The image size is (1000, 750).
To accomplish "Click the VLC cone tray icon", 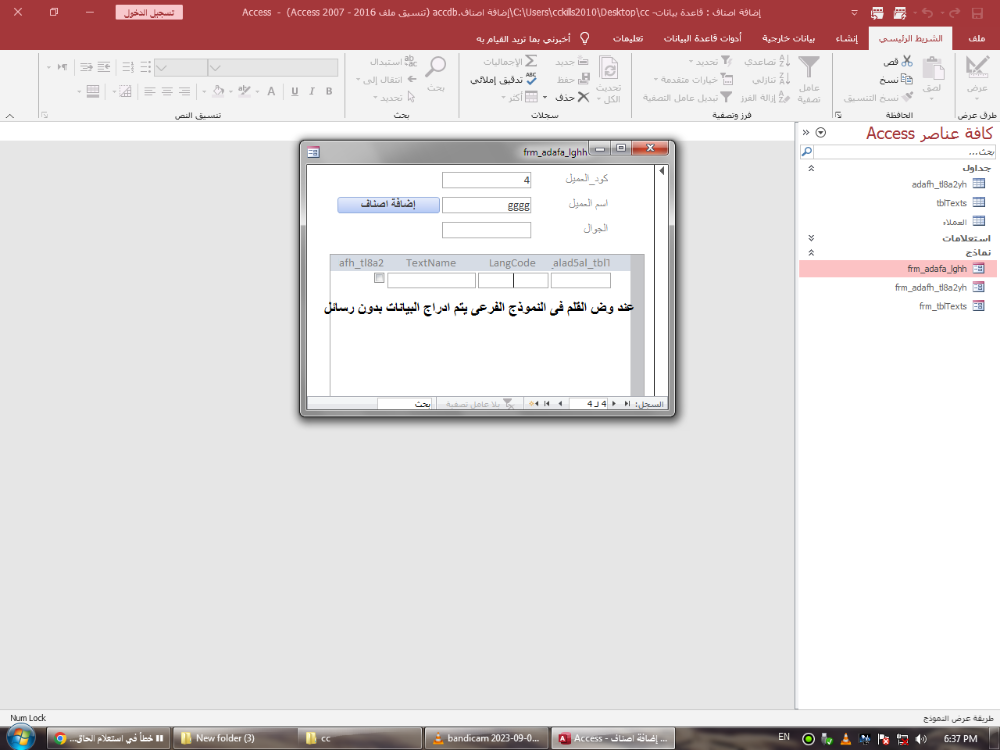I will (x=846, y=739).
